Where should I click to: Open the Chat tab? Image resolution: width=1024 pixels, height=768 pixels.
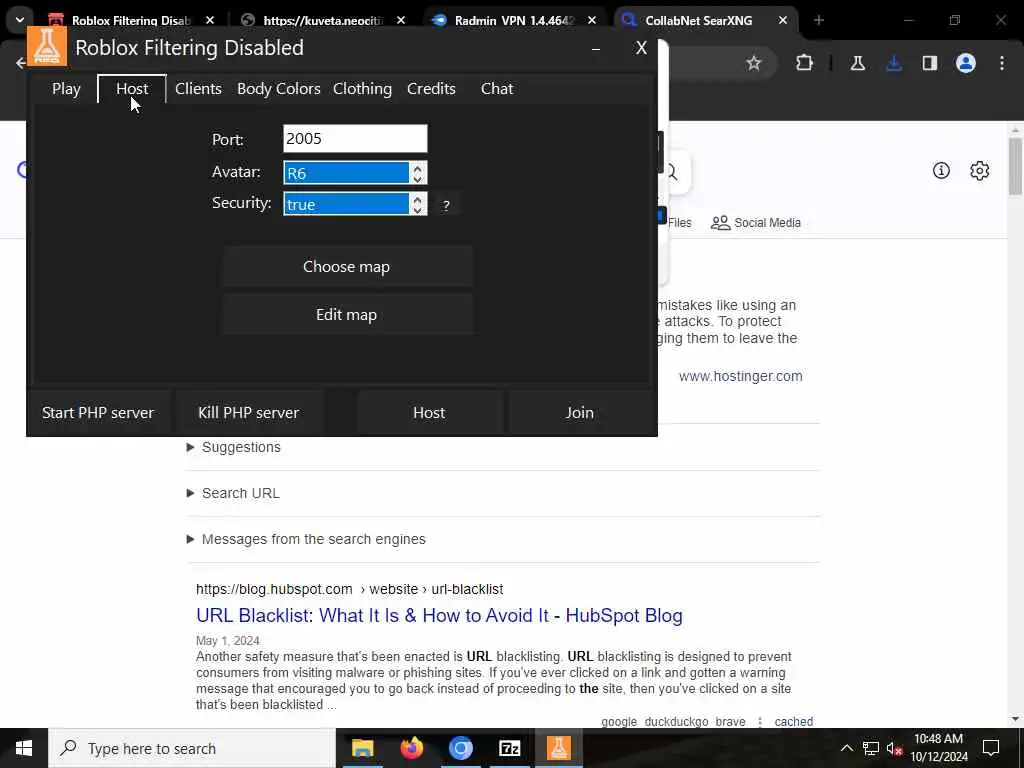(497, 89)
